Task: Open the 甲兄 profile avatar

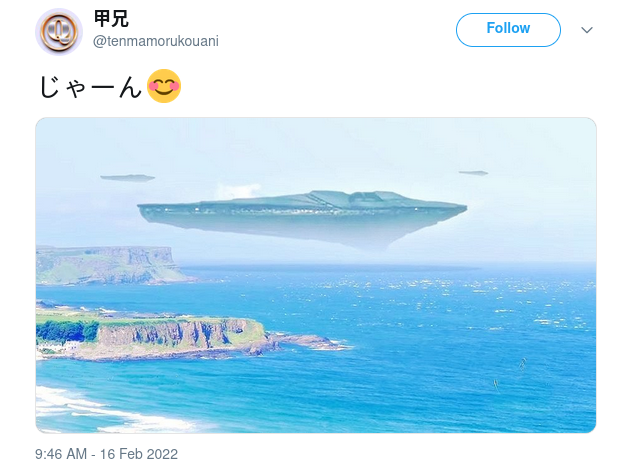Action: click(59, 32)
